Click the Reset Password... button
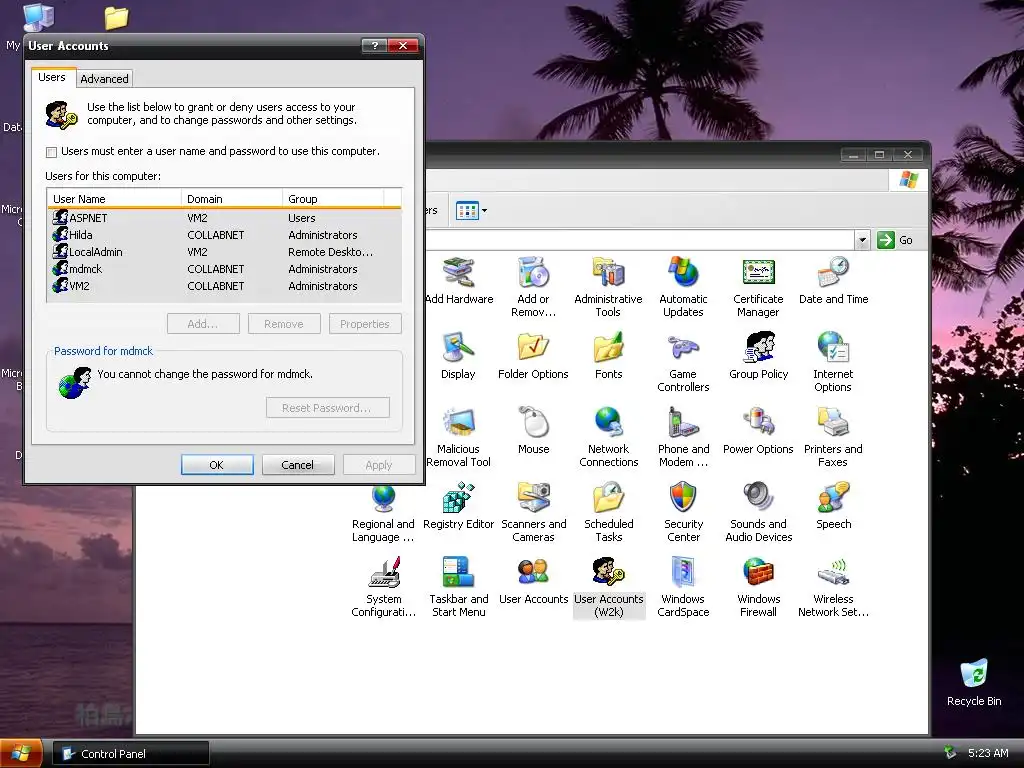The height and width of the screenshot is (768, 1024). coord(328,408)
